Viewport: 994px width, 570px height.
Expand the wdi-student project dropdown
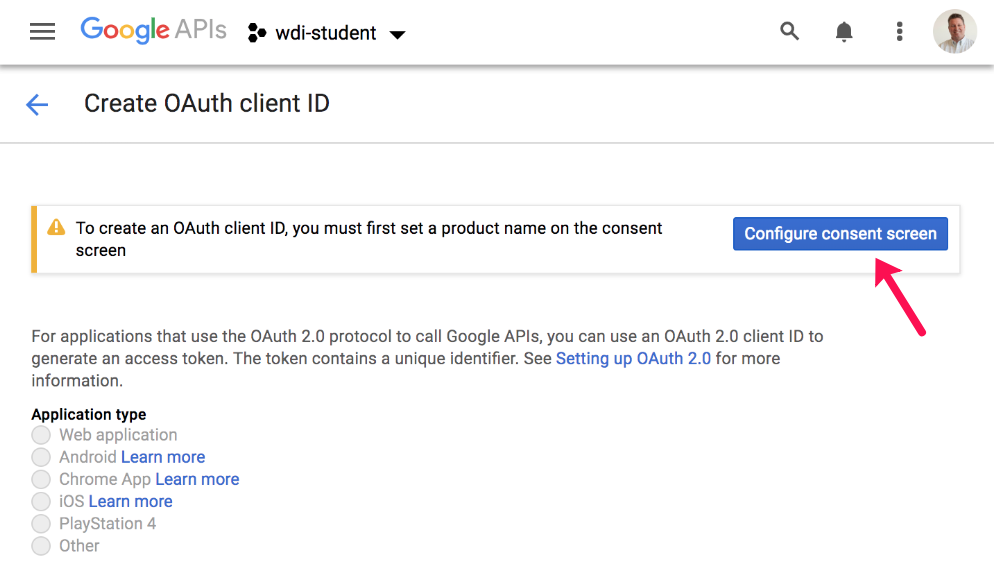click(397, 34)
